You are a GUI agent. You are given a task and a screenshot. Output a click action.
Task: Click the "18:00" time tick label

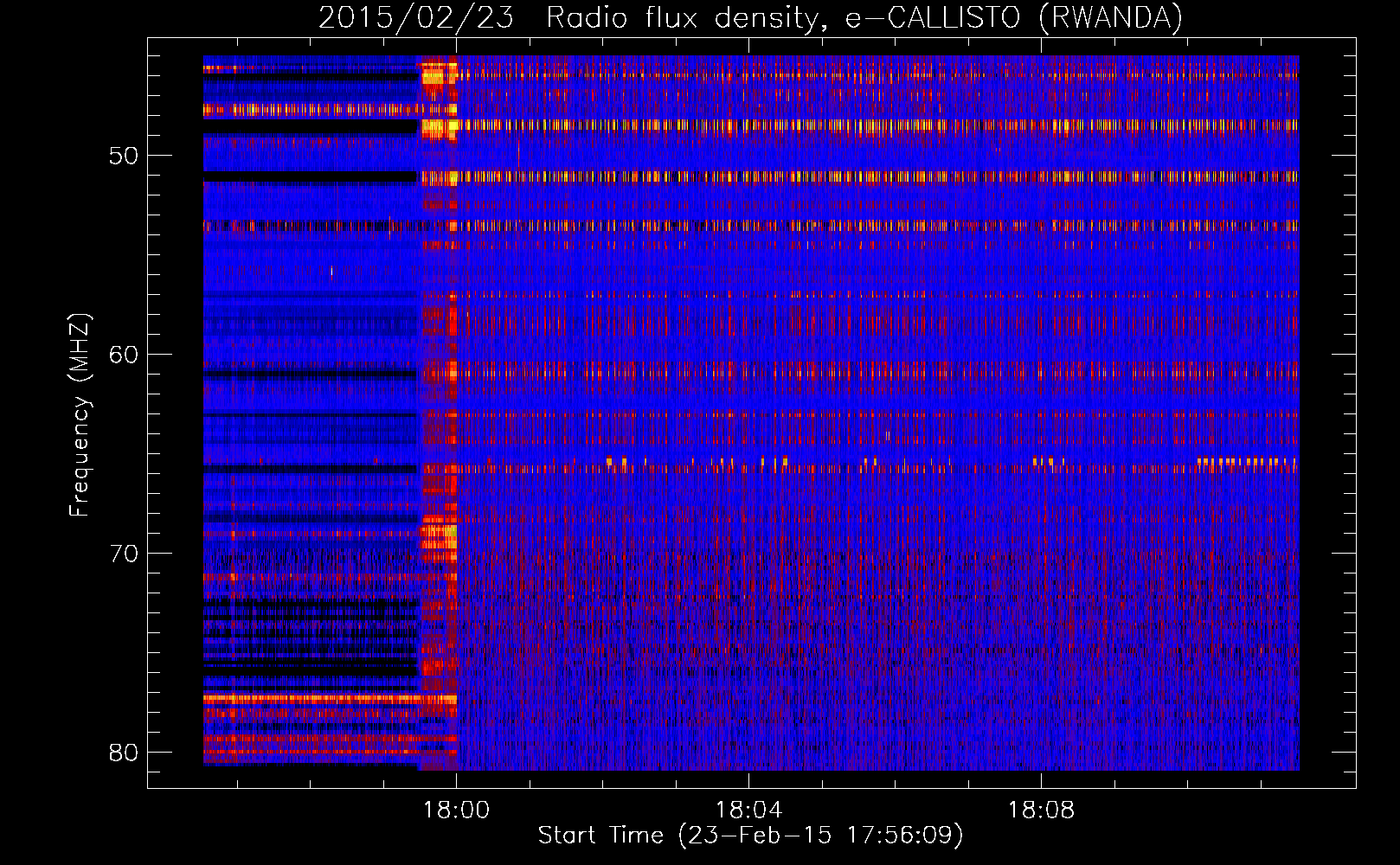456,811
